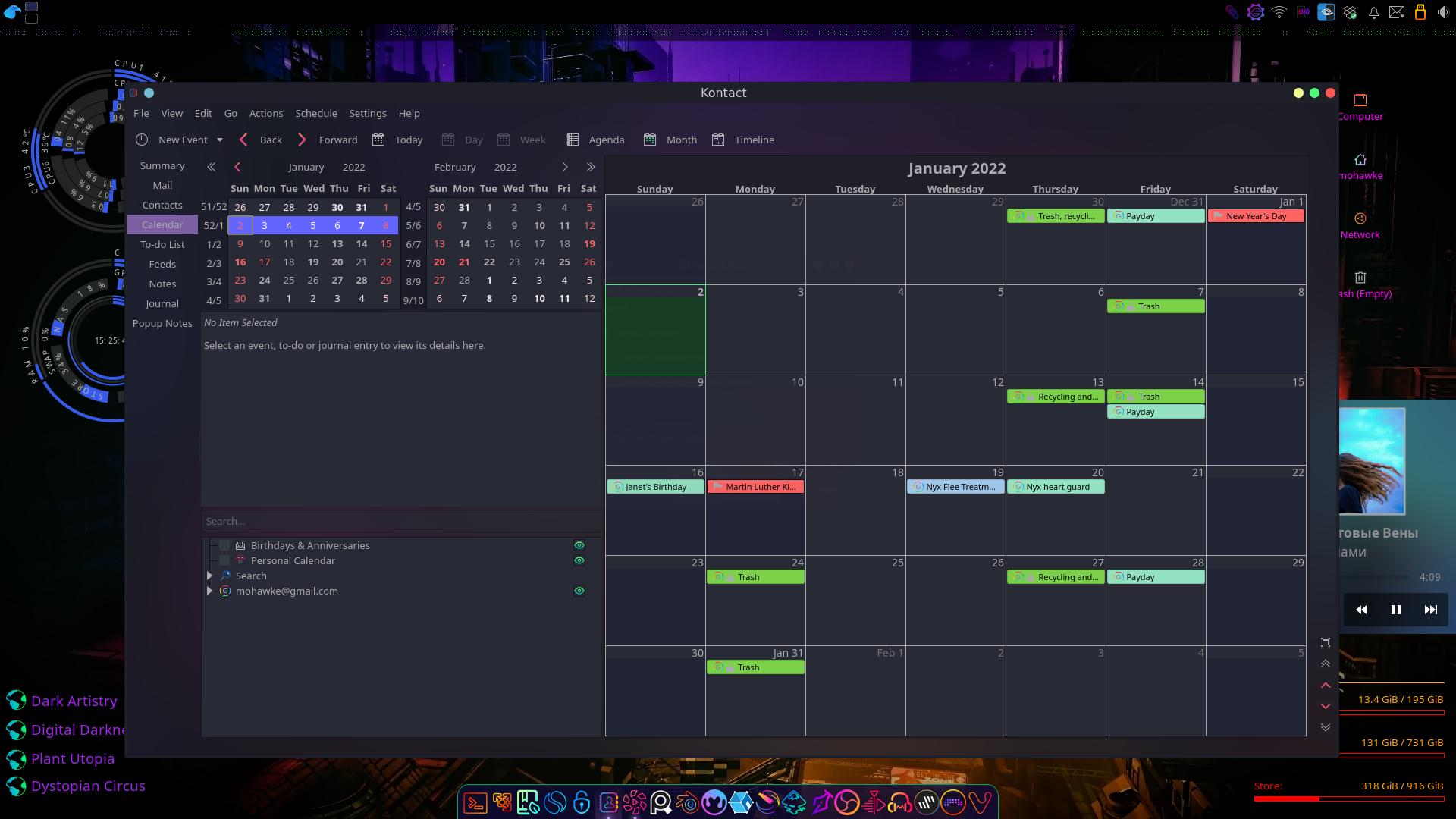1456x819 pixels.
Task: Pause the media player
Action: click(1395, 610)
